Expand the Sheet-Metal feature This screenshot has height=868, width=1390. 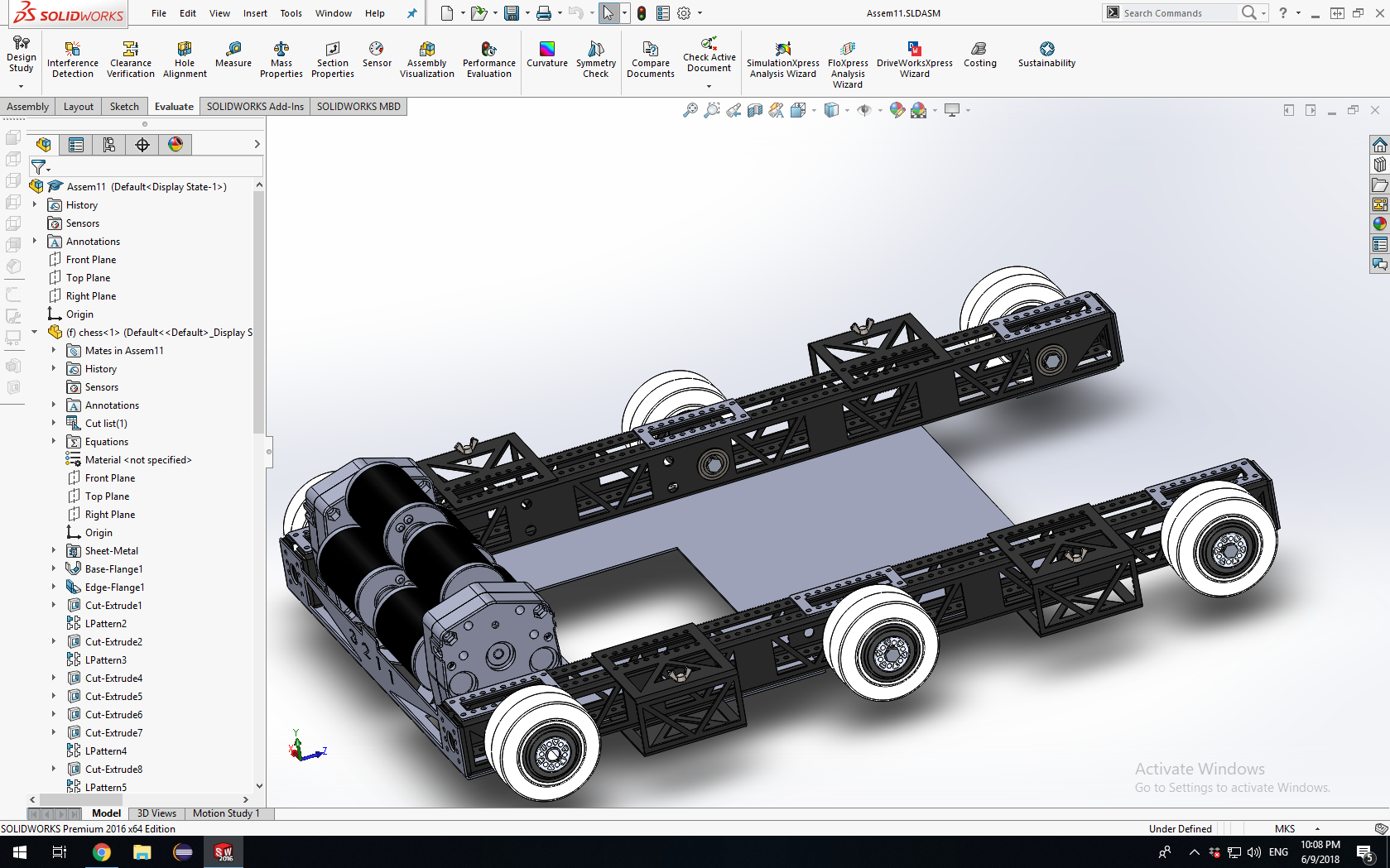54,550
